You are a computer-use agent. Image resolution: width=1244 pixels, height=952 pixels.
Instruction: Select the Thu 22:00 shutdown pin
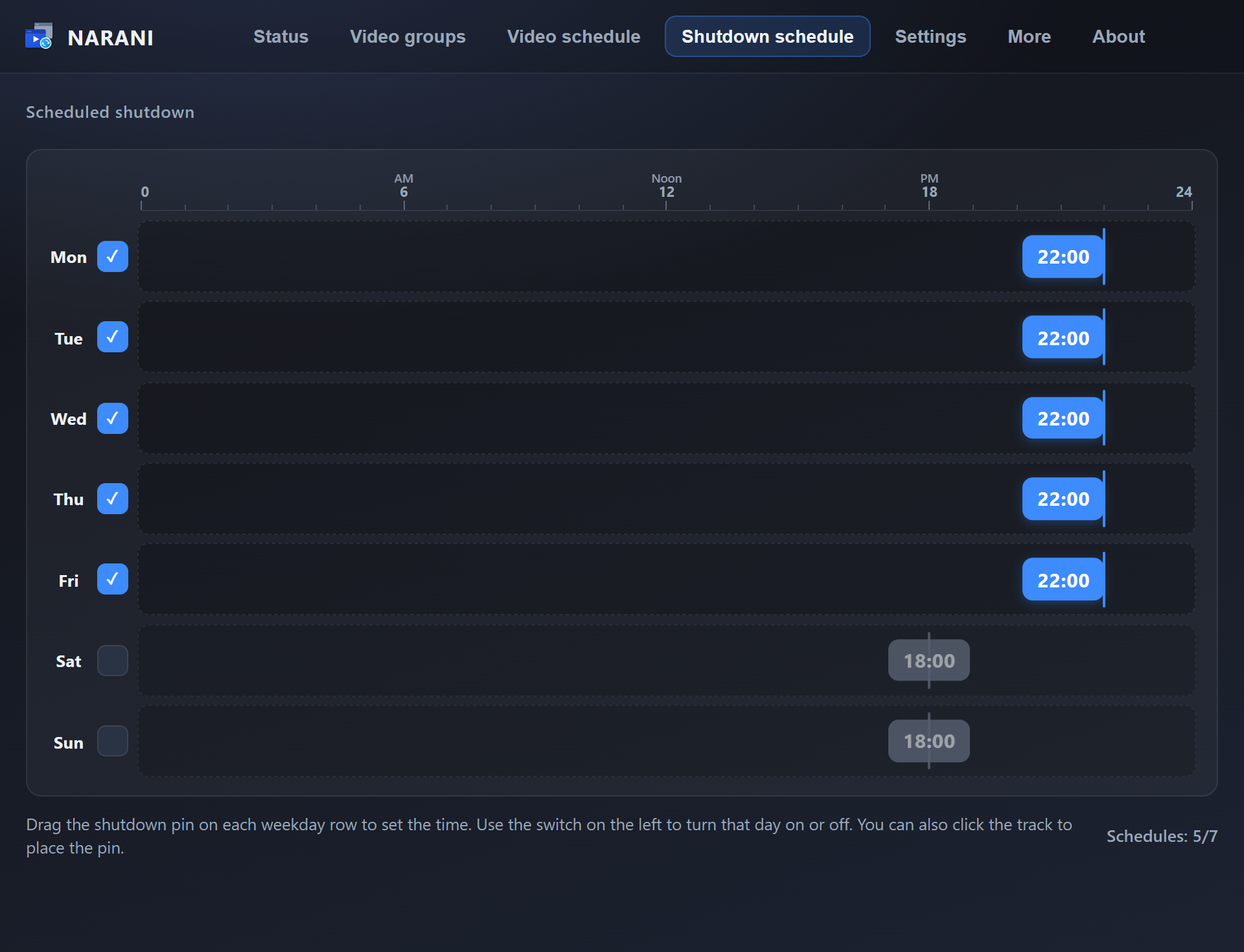coord(1063,499)
